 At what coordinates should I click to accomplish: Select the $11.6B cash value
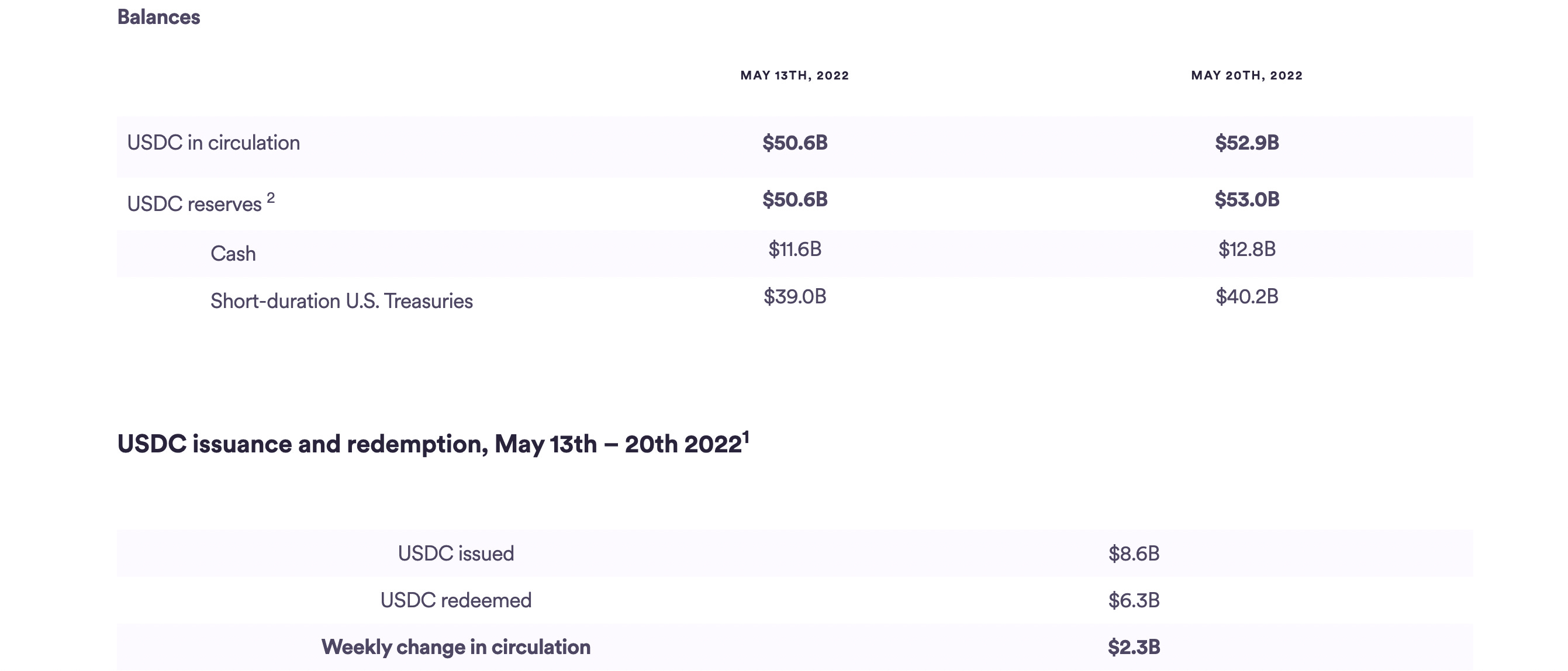click(x=795, y=250)
